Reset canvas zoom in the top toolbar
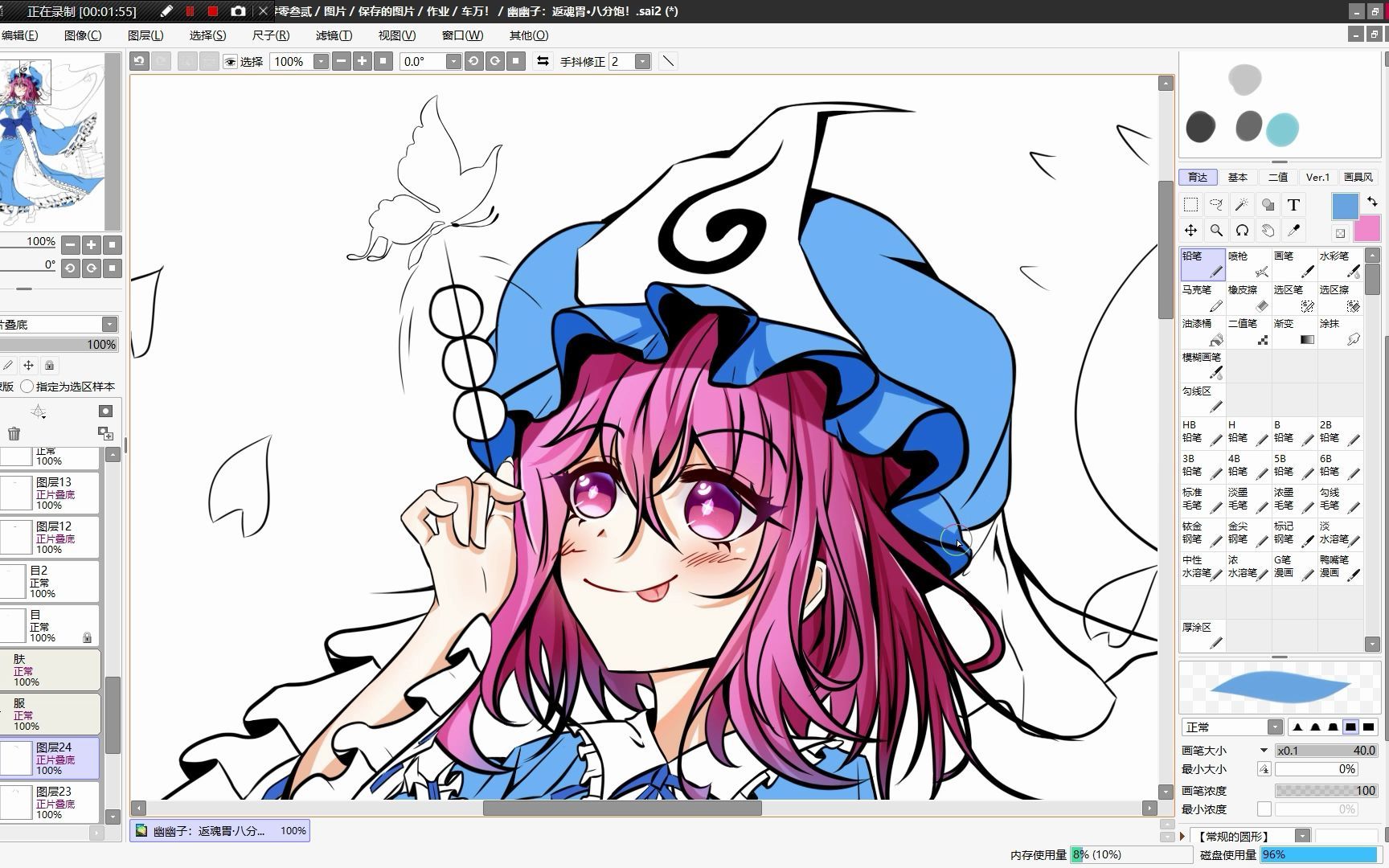The height and width of the screenshot is (868, 1389). click(383, 61)
